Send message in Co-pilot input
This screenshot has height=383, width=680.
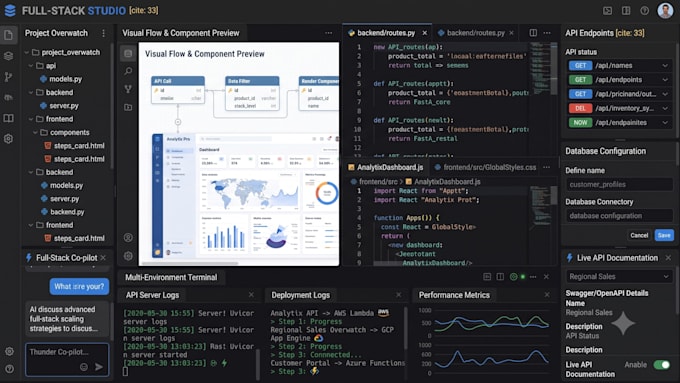[x=99, y=367]
